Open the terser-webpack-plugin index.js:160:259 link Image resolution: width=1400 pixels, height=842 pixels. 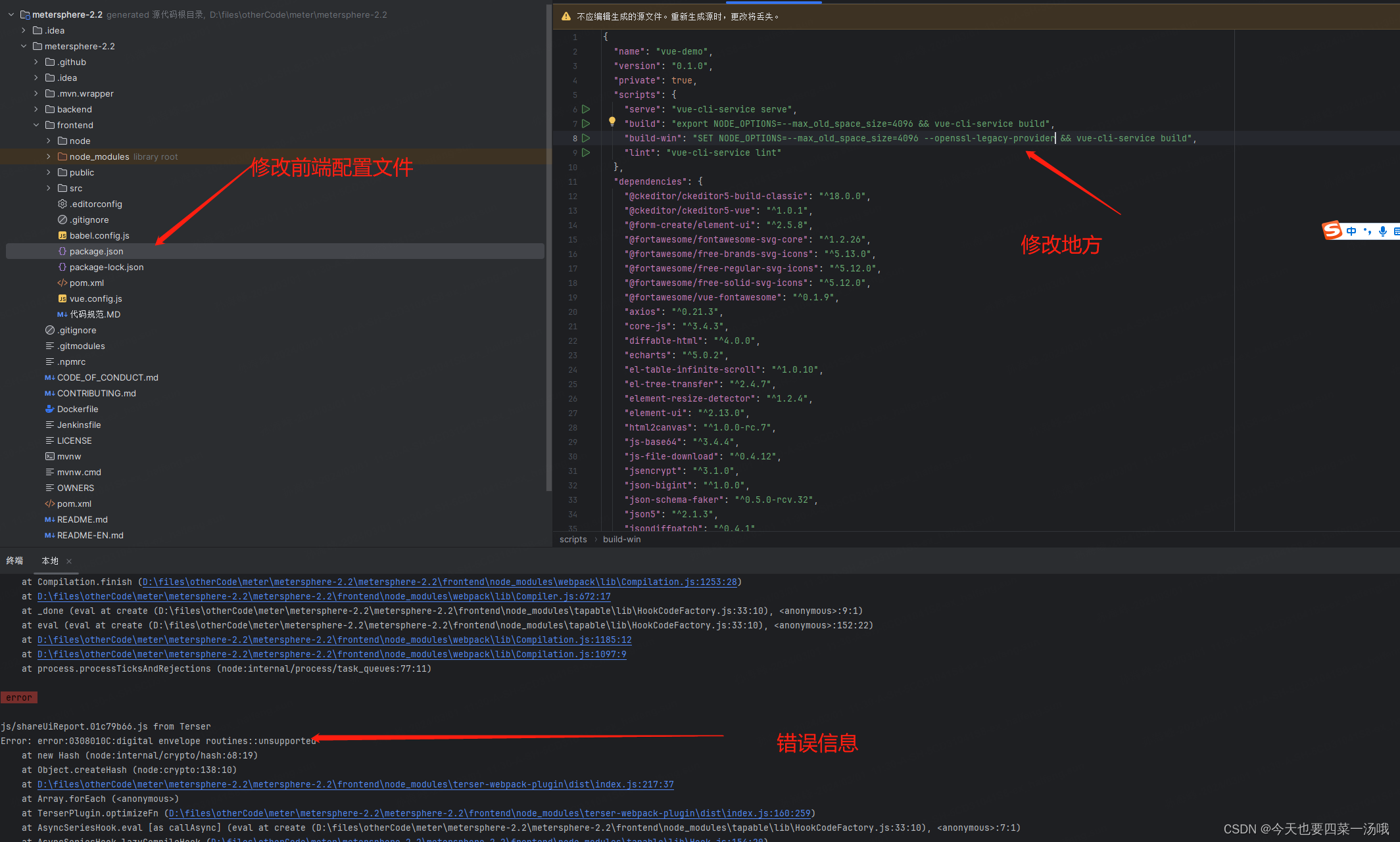(490, 813)
